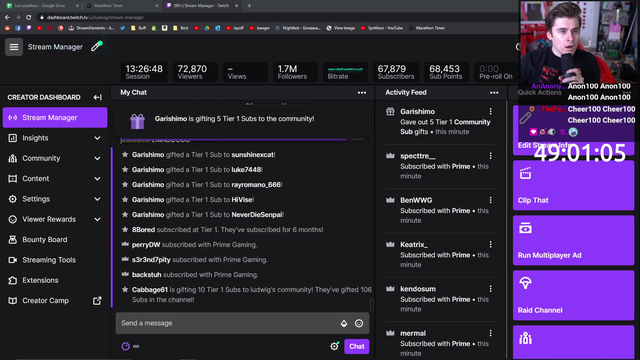Click the Insights chart icon

click(x=13, y=138)
